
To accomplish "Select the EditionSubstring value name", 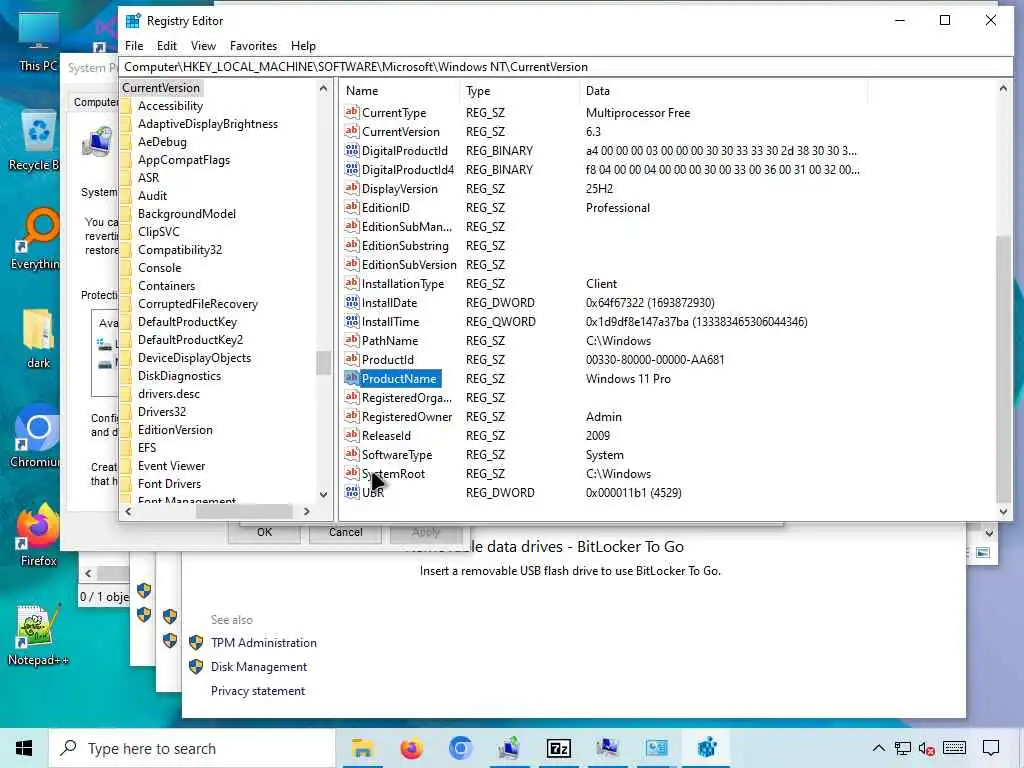I will [x=405, y=246].
